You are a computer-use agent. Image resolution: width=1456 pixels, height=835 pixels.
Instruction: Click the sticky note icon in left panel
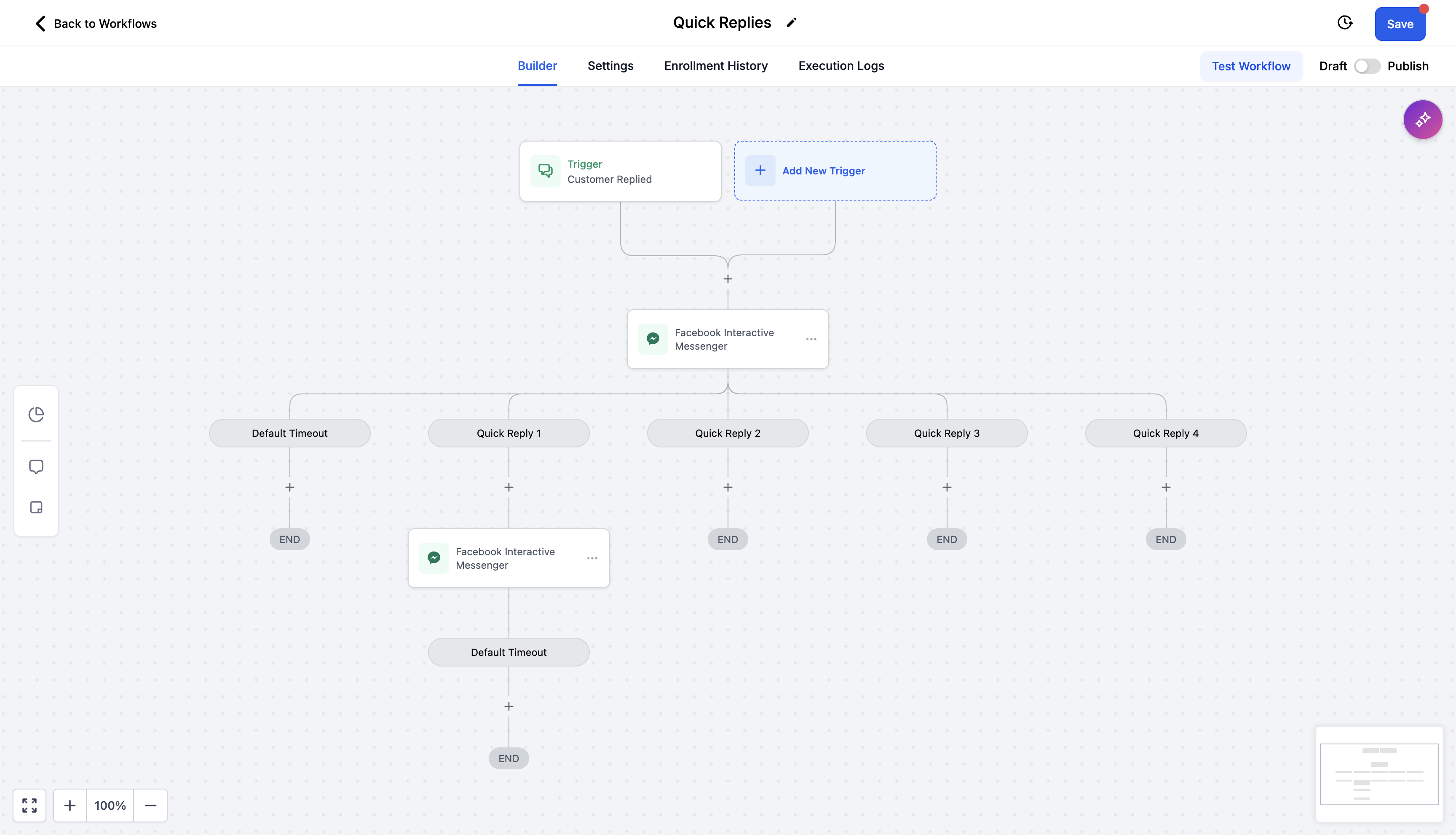point(36,507)
